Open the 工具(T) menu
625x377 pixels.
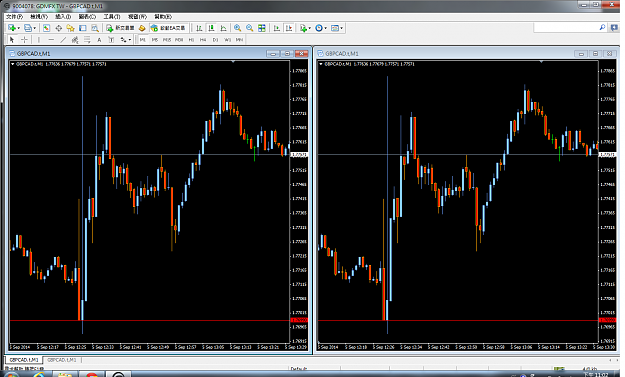click(x=112, y=16)
